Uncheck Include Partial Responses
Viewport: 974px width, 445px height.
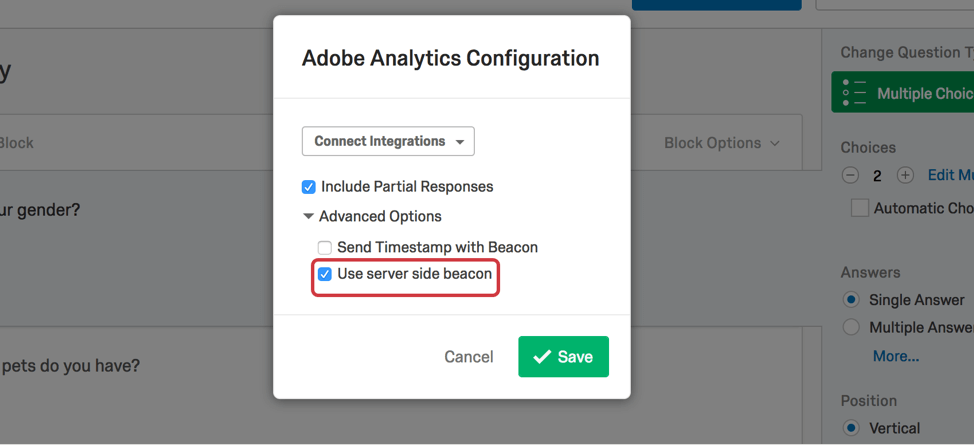click(308, 186)
